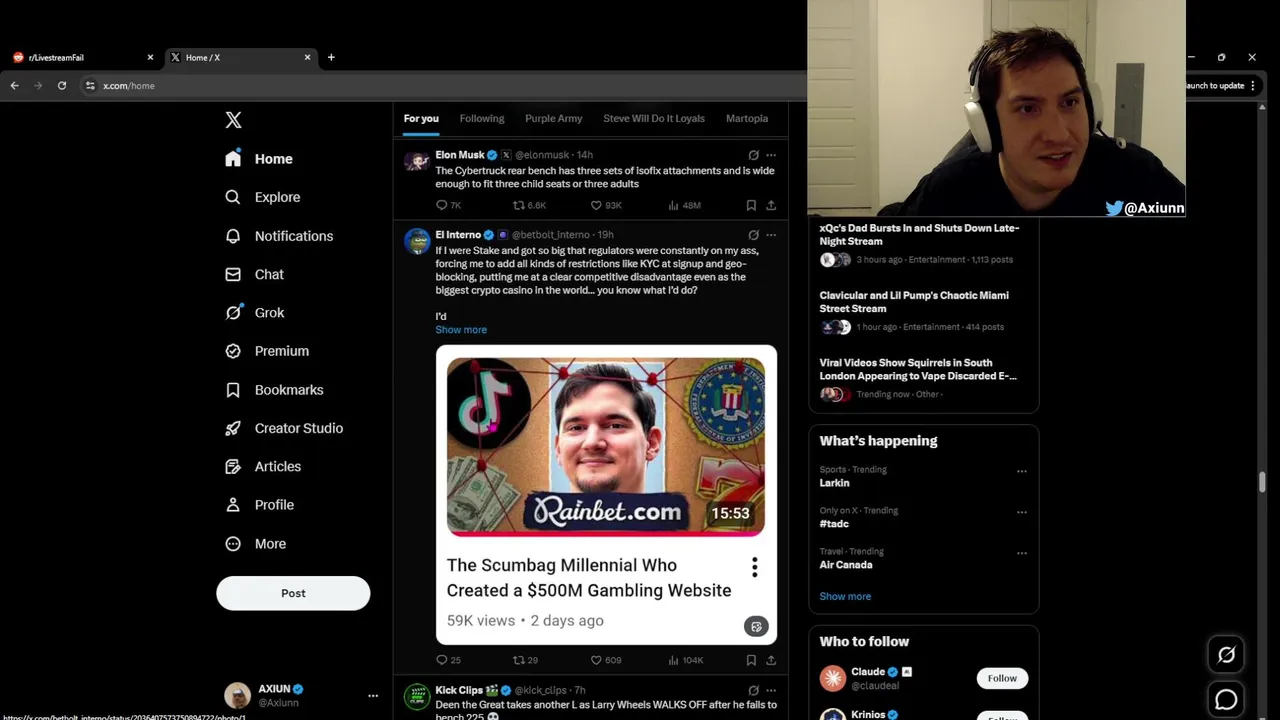Image resolution: width=1280 pixels, height=720 pixels.
Task: Open Articles in sidebar
Action: click(x=263, y=466)
